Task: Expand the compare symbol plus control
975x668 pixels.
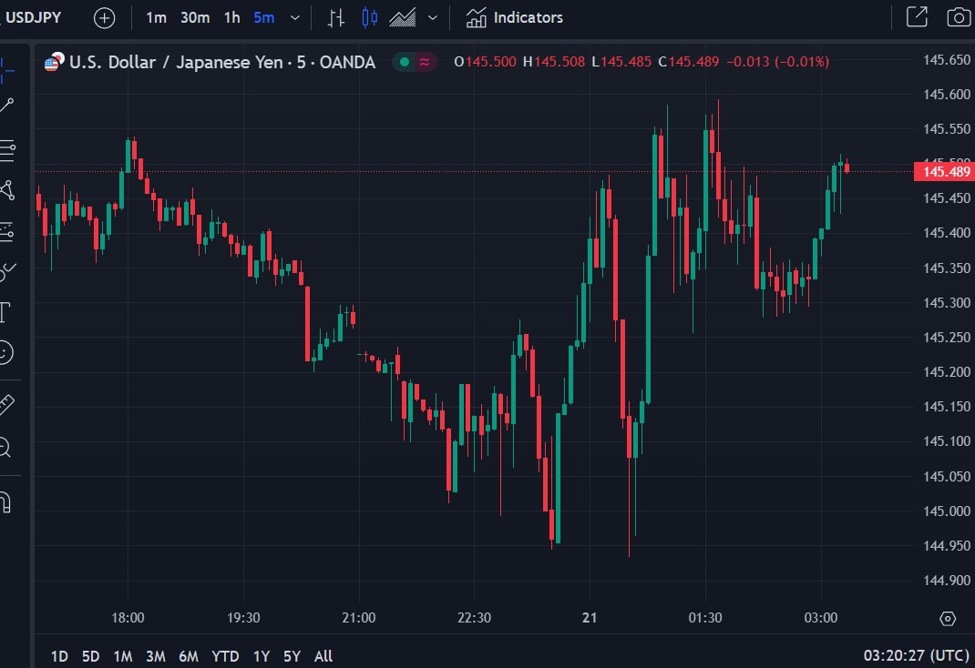Action: point(104,17)
